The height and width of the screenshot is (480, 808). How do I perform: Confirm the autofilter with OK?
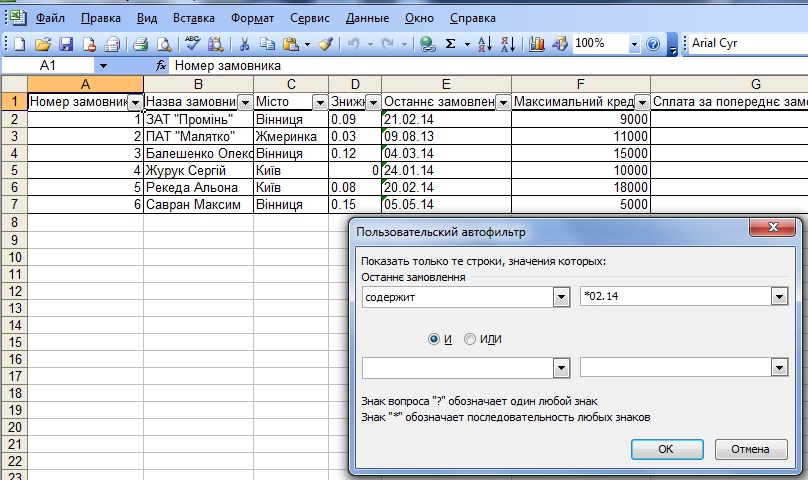(x=667, y=449)
